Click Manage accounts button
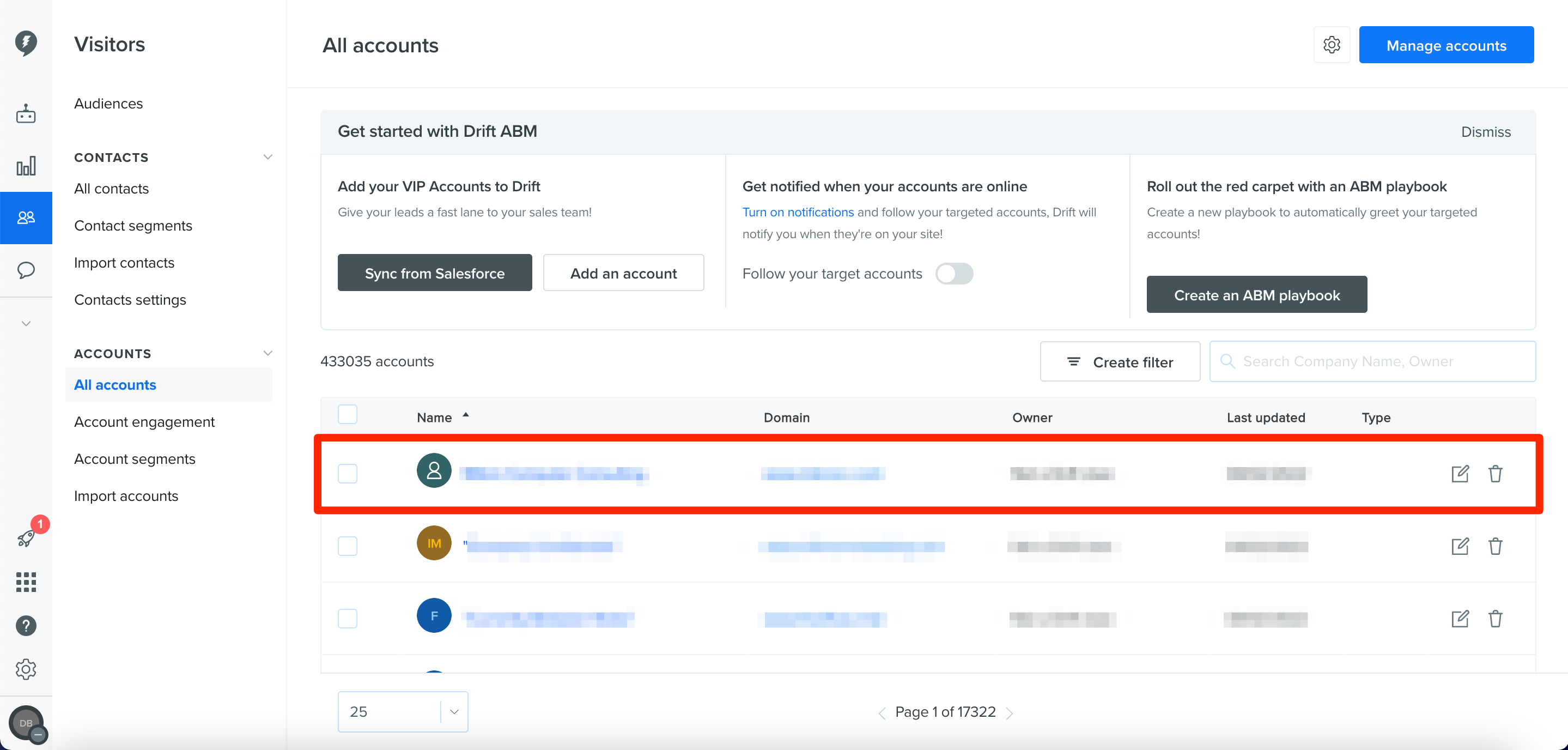The height and width of the screenshot is (750, 1568). pos(1447,45)
